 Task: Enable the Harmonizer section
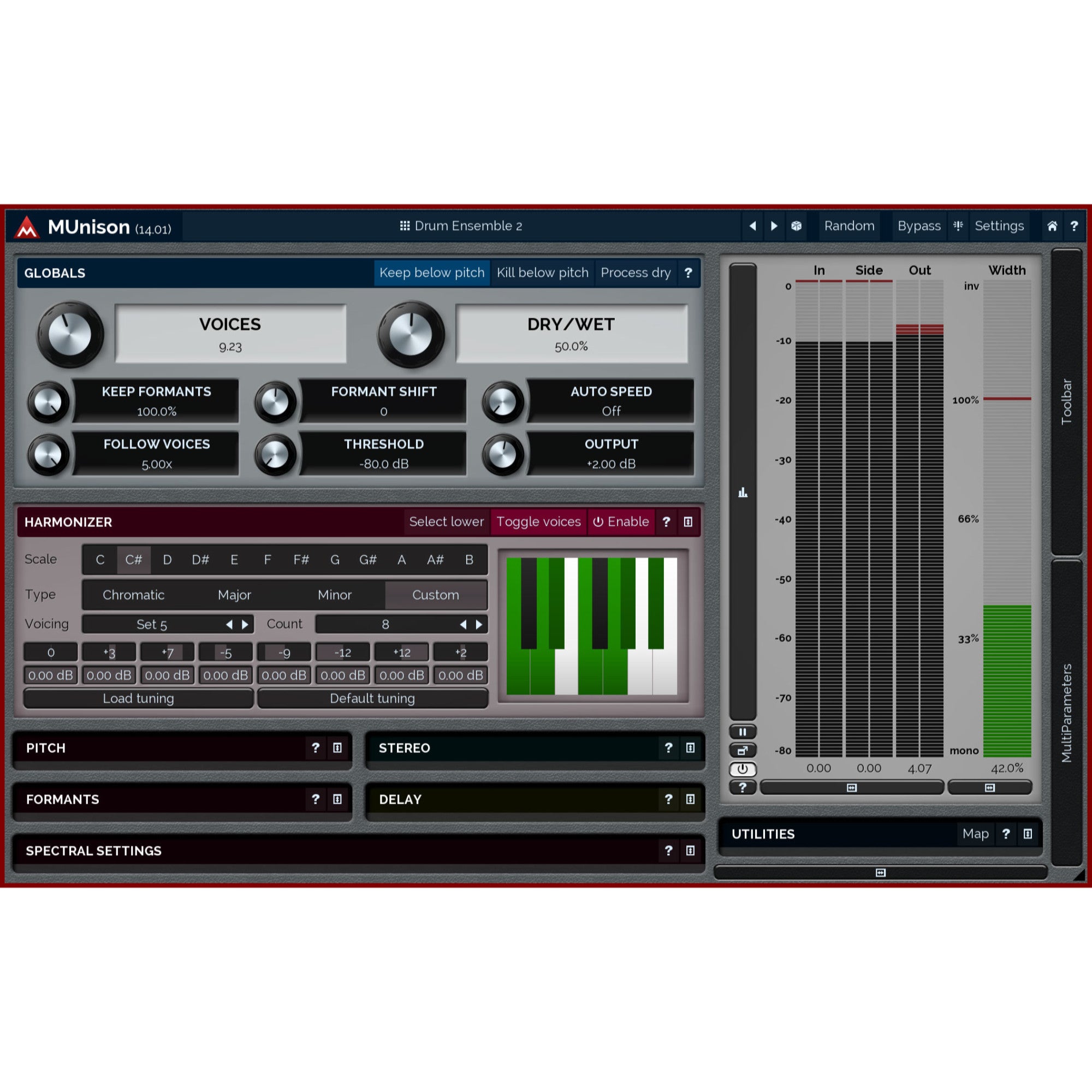pos(621,521)
